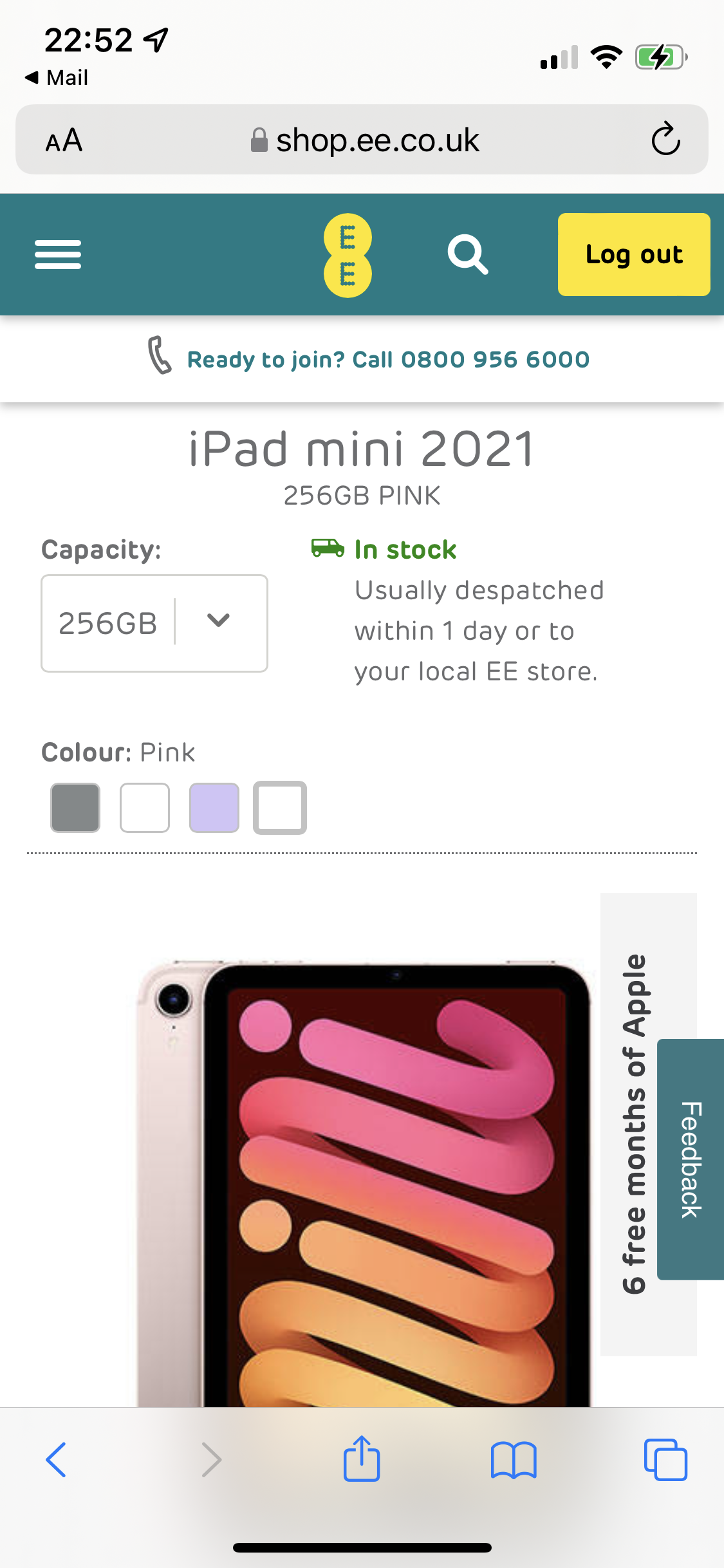Image resolution: width=724 pixels, height=1568 pixels.
Task: Select the grey colour swatch
Action: coord(75,808)
